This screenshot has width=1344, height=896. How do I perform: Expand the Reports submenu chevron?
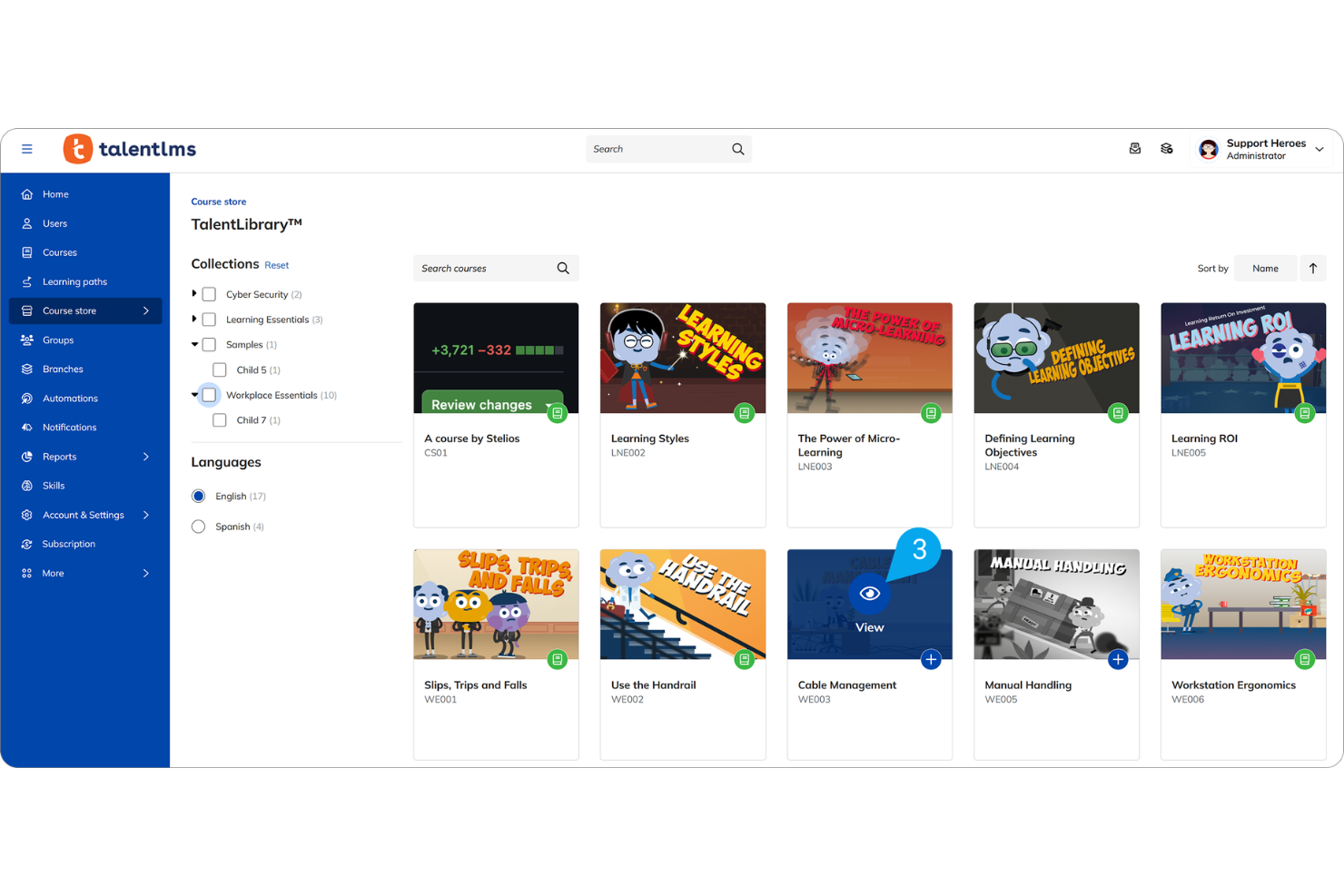145,457
